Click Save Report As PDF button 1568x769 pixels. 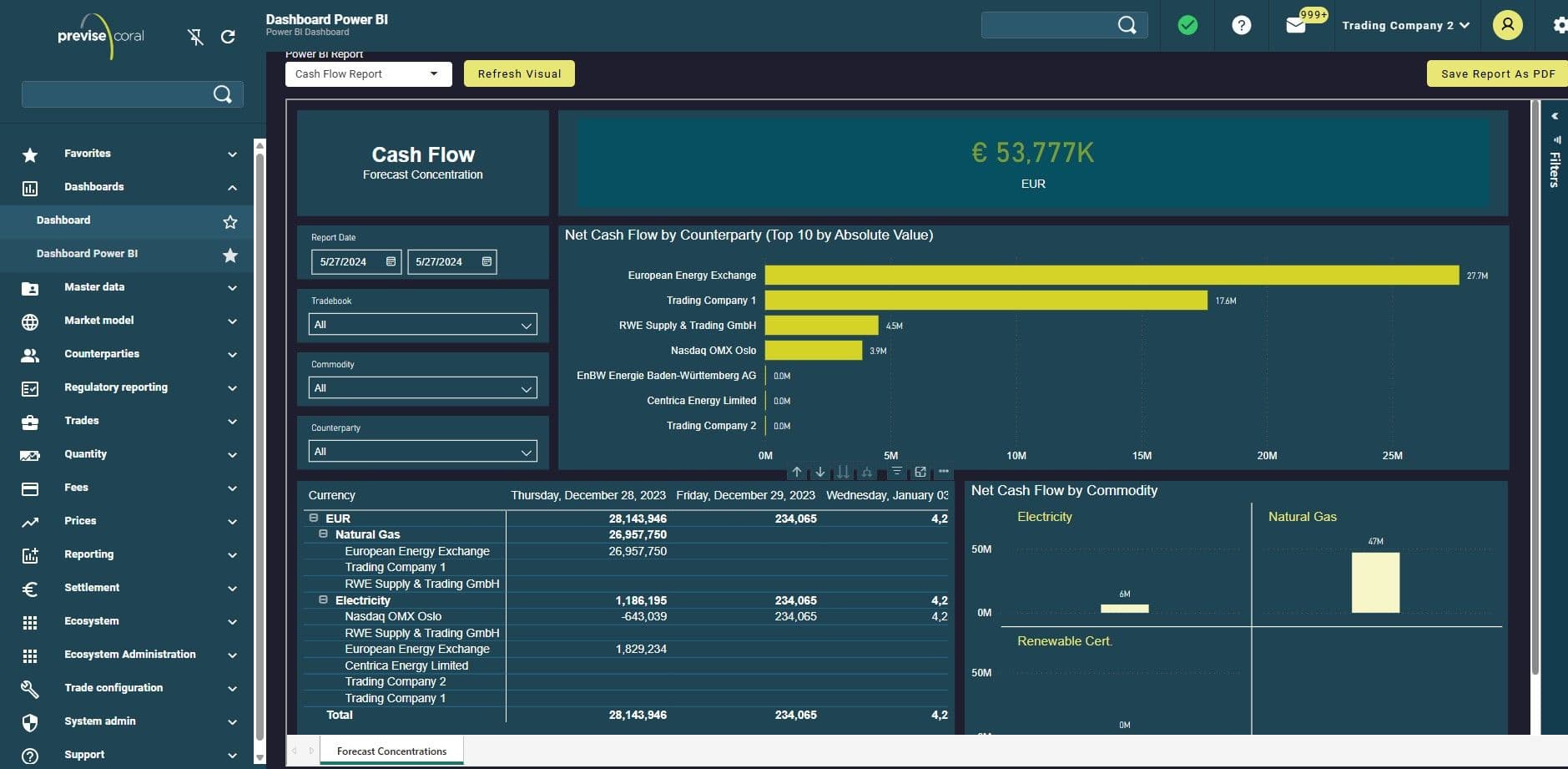tap(1497, 74)
